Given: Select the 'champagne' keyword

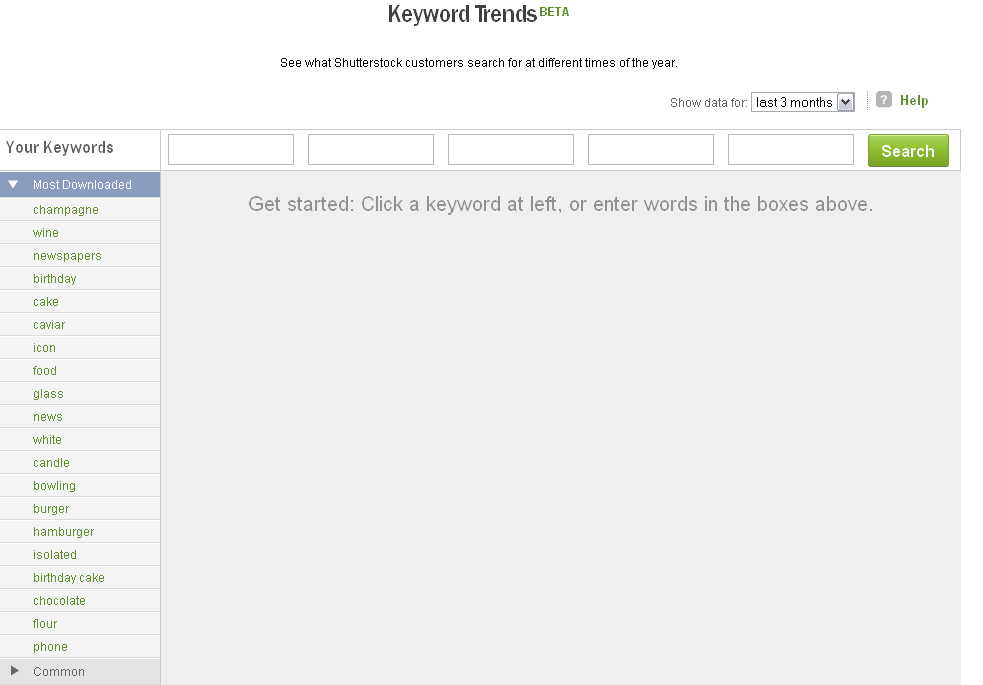Looking at the screenshot, I should coord(66,210).
